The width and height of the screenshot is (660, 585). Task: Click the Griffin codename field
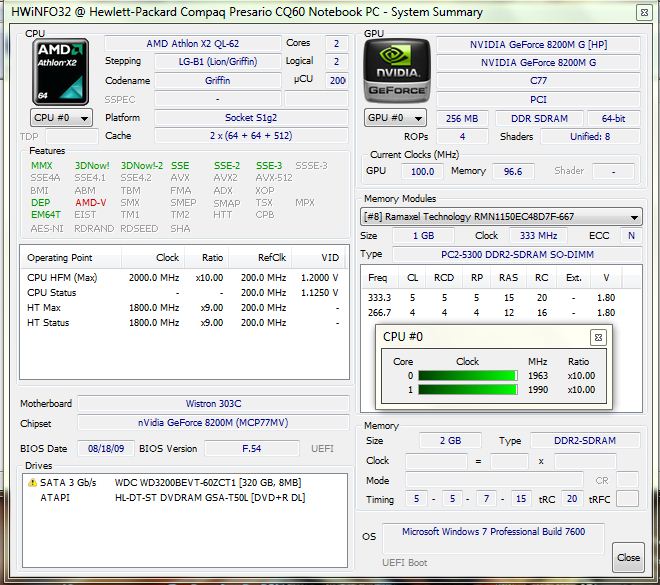218,80
